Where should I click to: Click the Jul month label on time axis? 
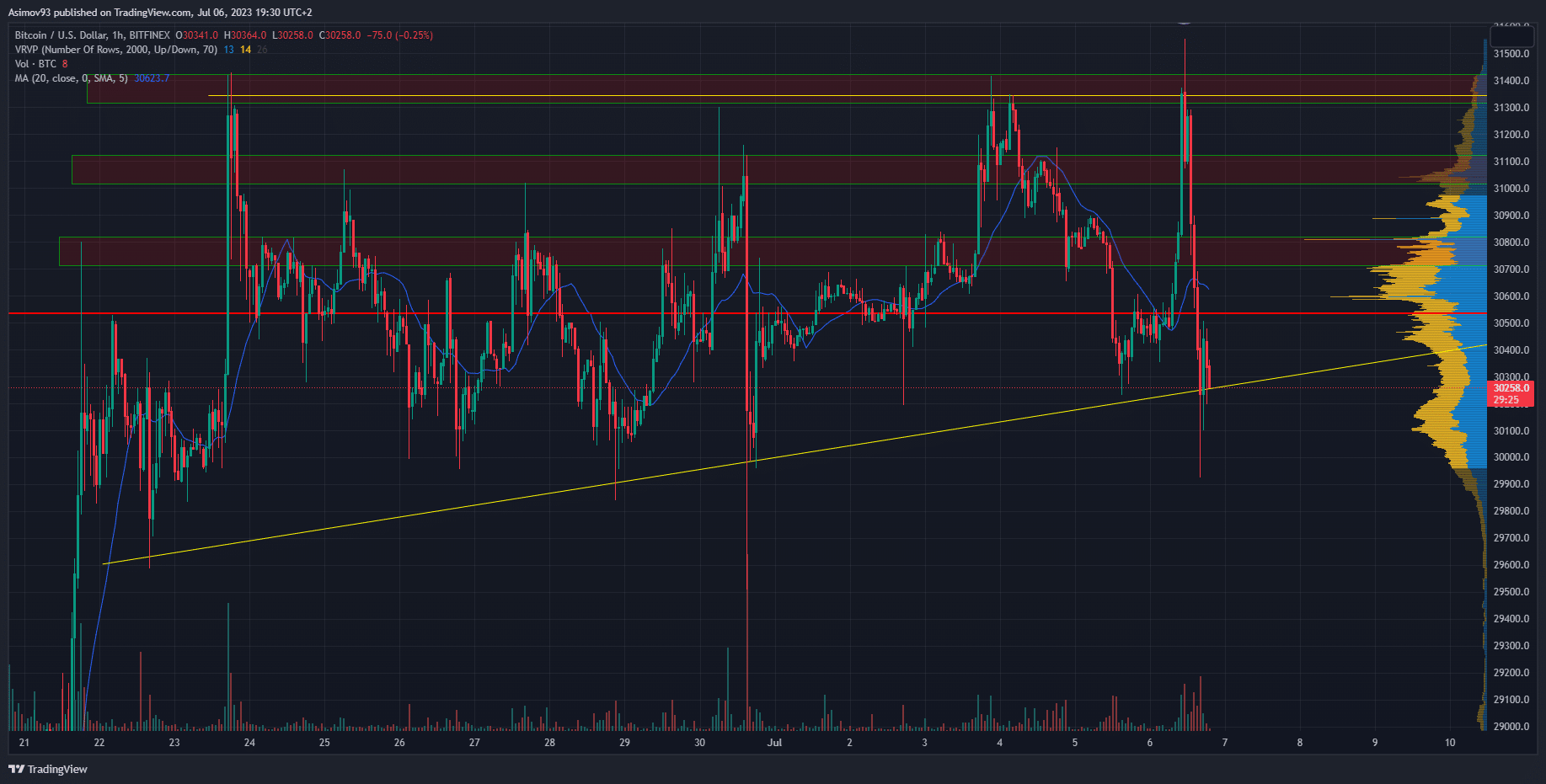pyautogui.click(x=774, y=743)
